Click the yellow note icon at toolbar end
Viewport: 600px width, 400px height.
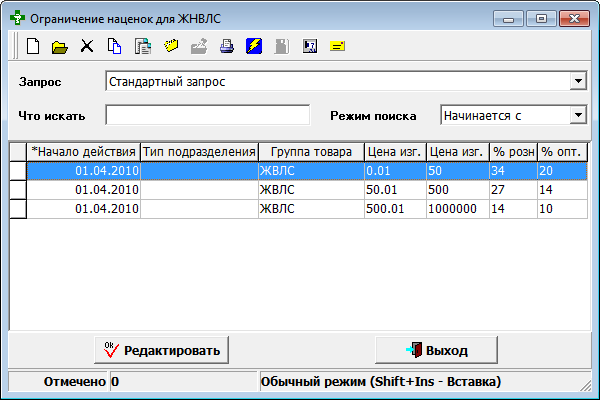[337, 46]
